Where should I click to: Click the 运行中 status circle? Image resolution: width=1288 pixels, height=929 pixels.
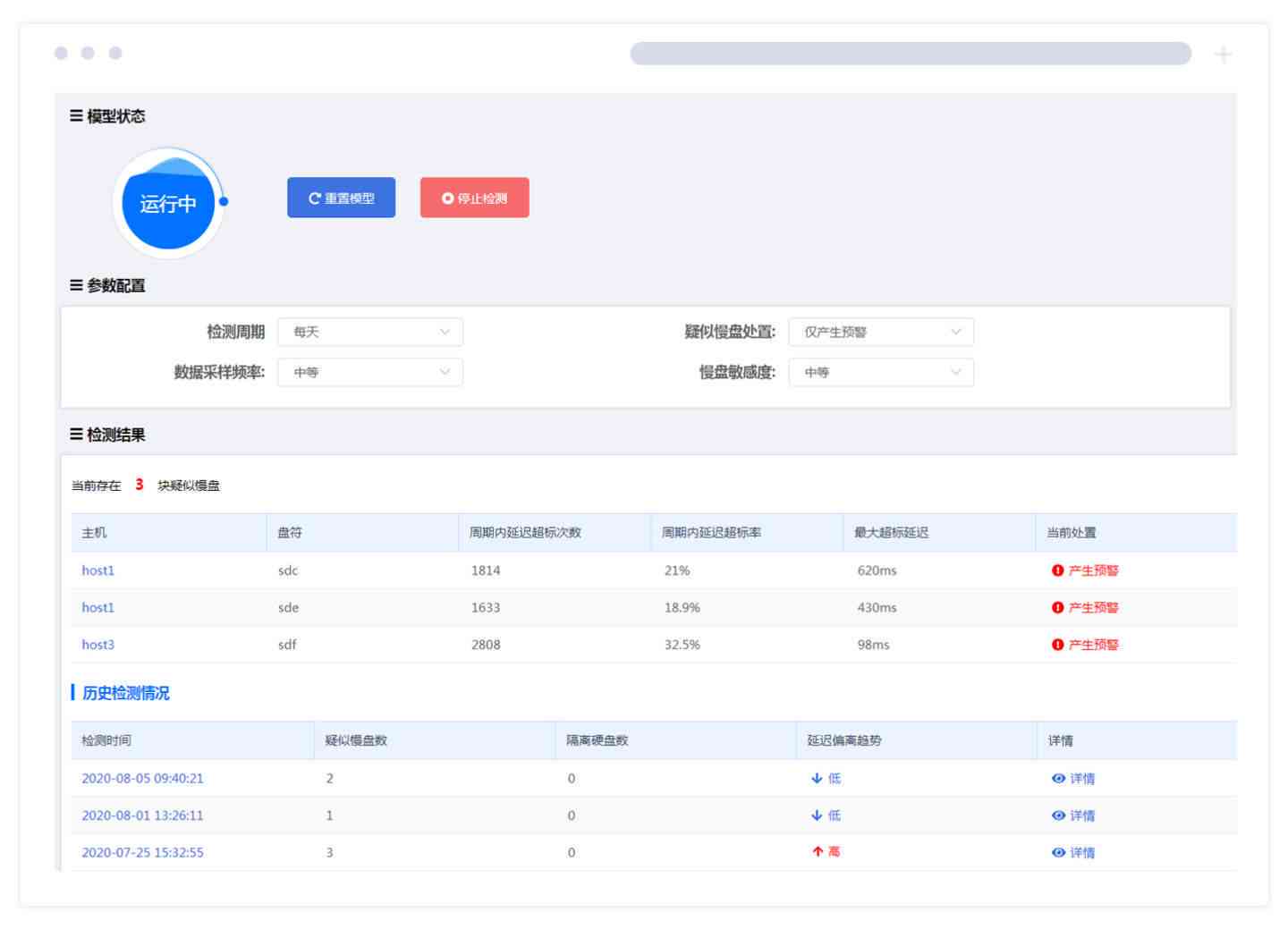[x=168, y=204]
